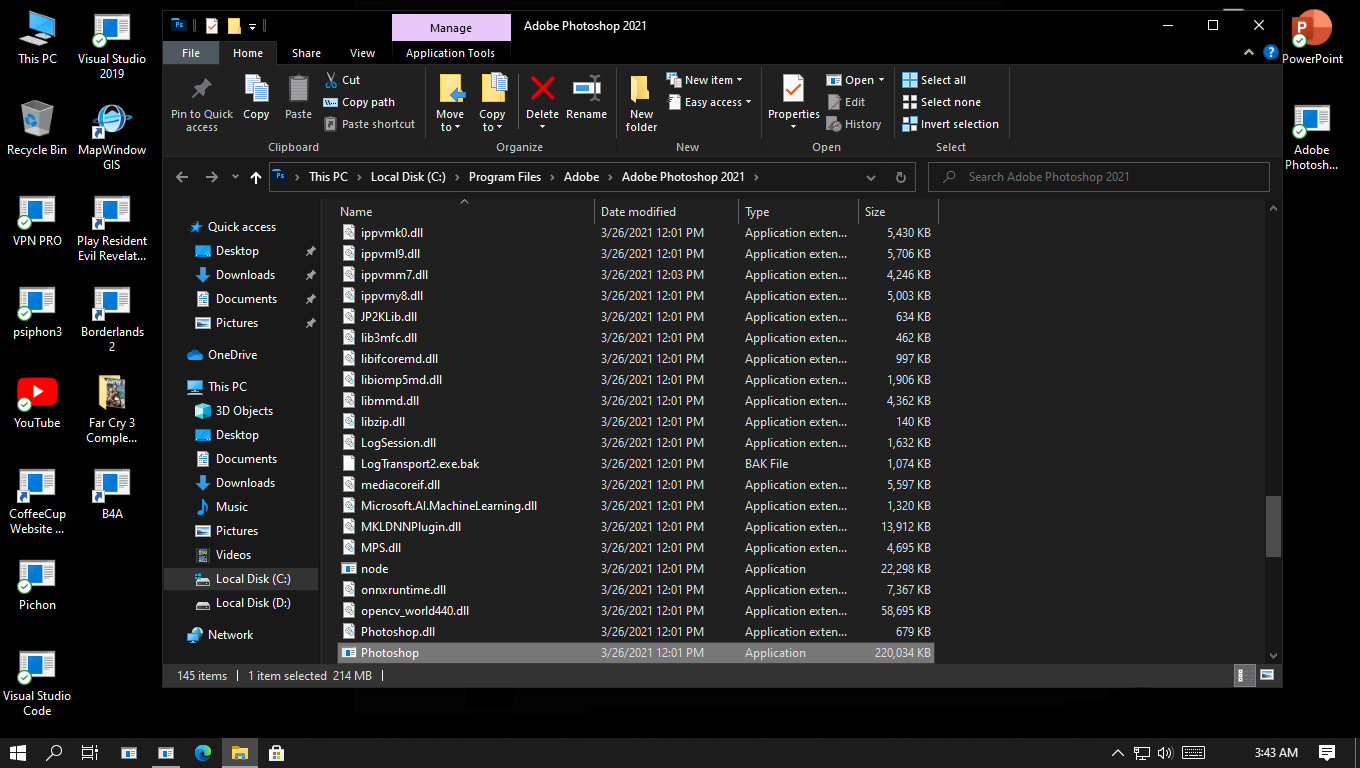Image resolution: width=1360 pixels, height=768 pixels.
Task: Click the Copy ribbon icon
Action: click(256, 97)
